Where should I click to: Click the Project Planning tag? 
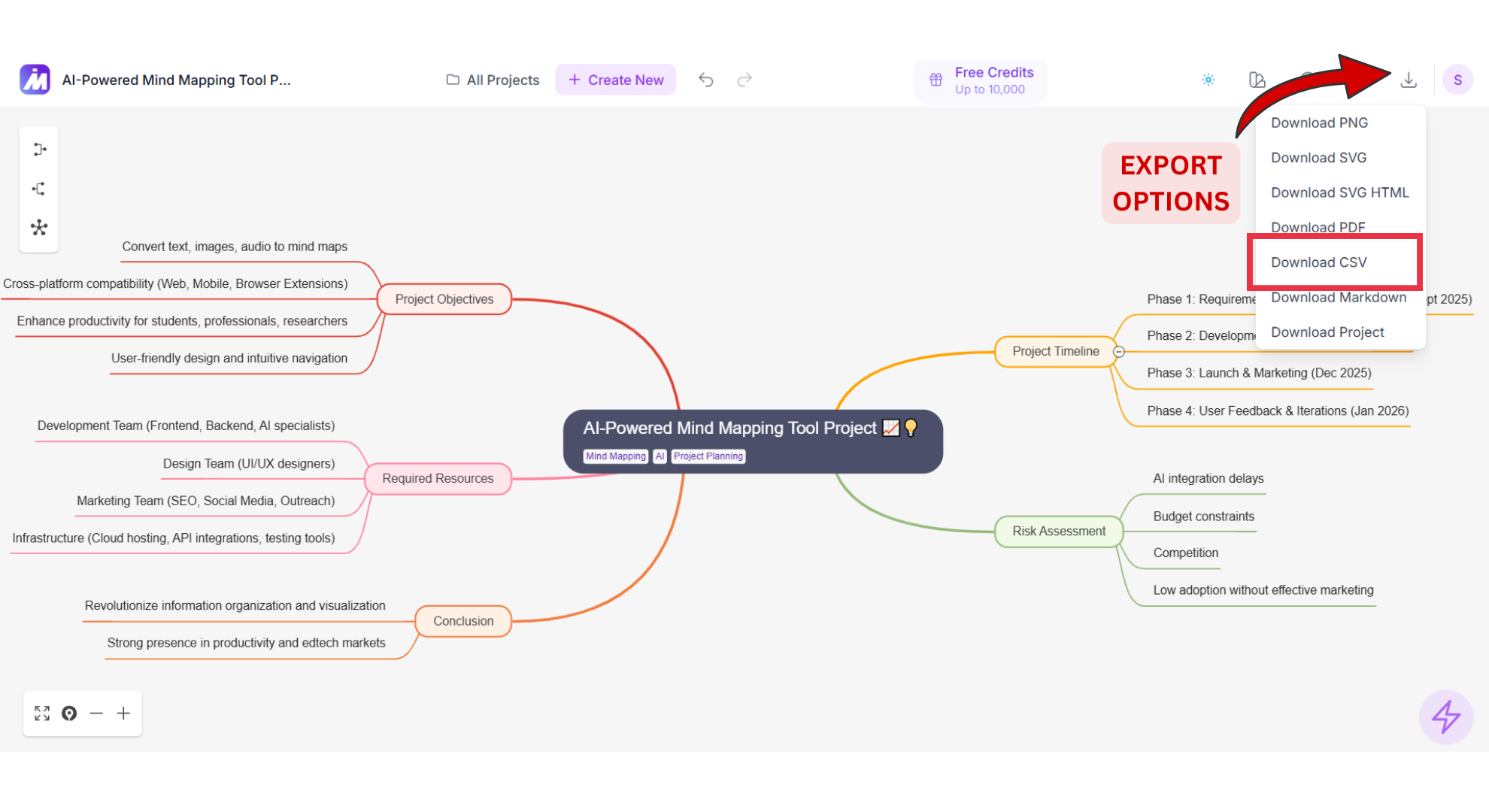(x=708, y=456)
